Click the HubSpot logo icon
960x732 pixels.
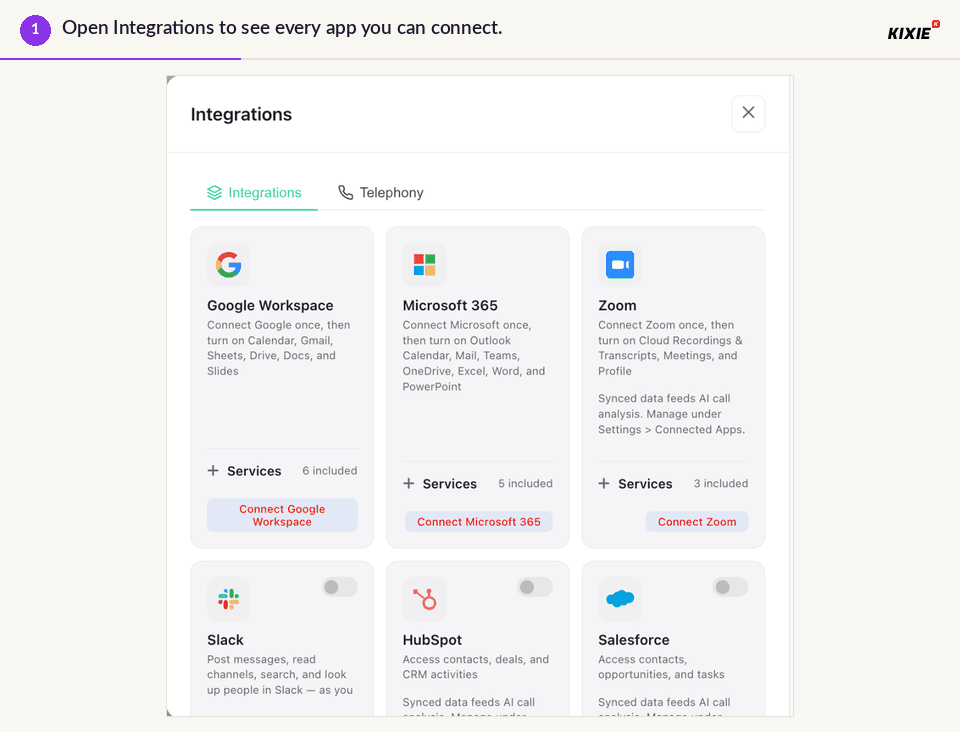coord(424,599)
